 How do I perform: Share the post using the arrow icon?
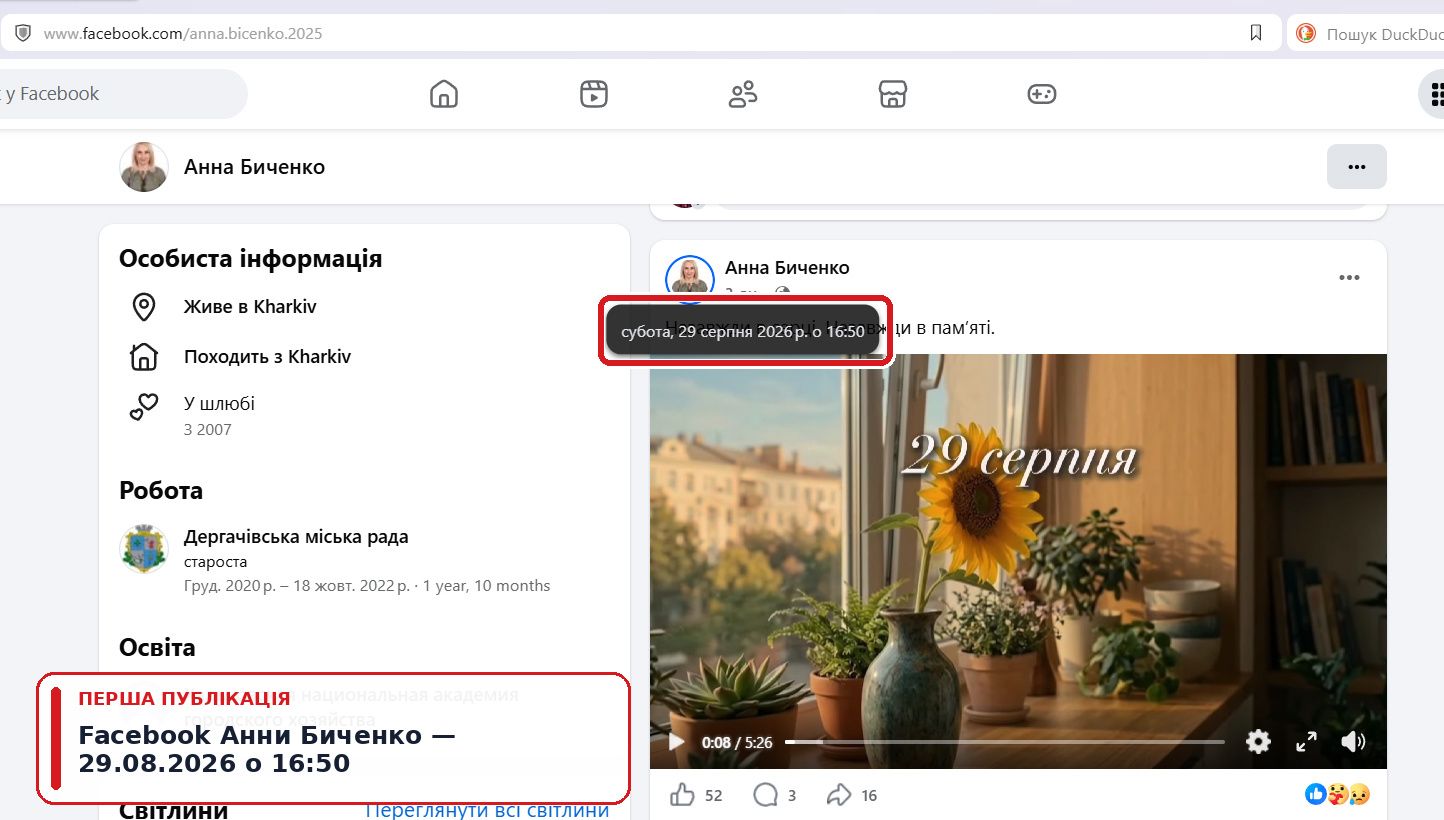[x=839, y=795]
